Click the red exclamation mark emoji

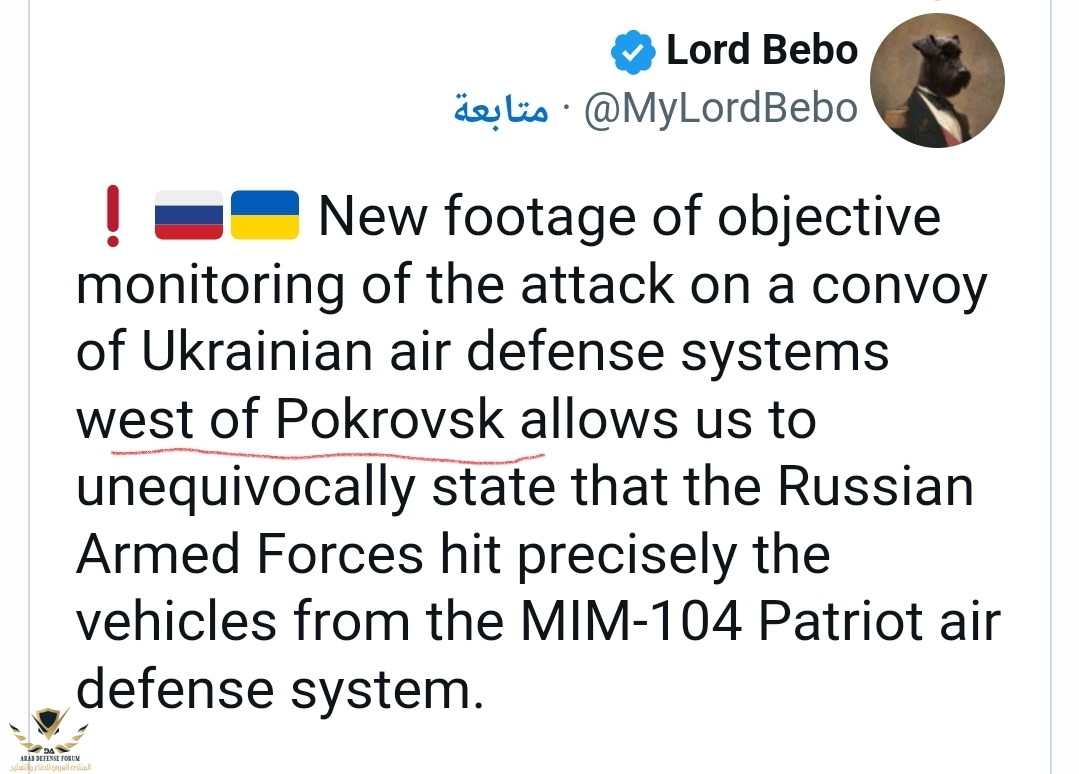tap(113, 218)
